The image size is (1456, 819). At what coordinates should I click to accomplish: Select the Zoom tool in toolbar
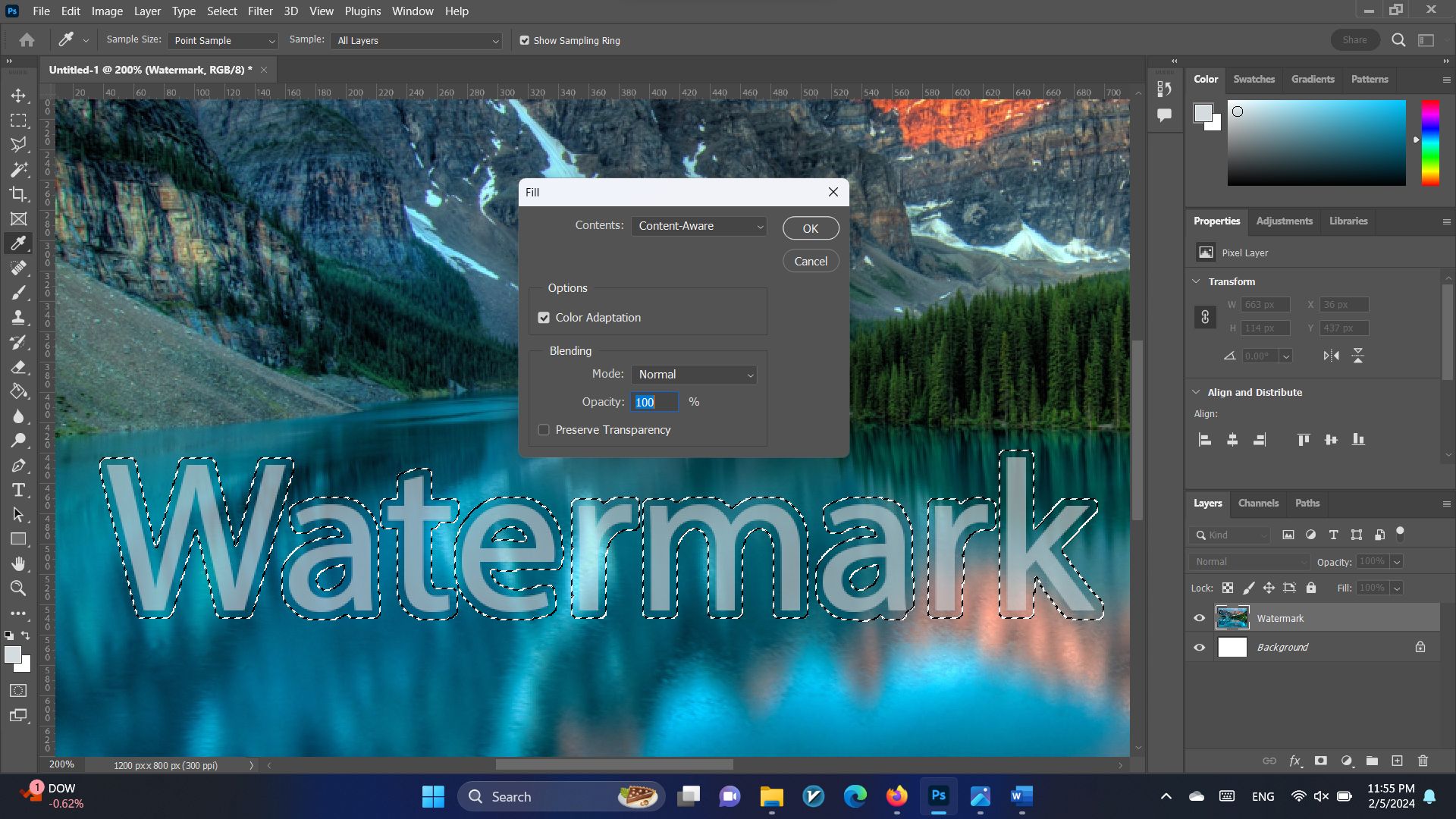pos(18,588)
